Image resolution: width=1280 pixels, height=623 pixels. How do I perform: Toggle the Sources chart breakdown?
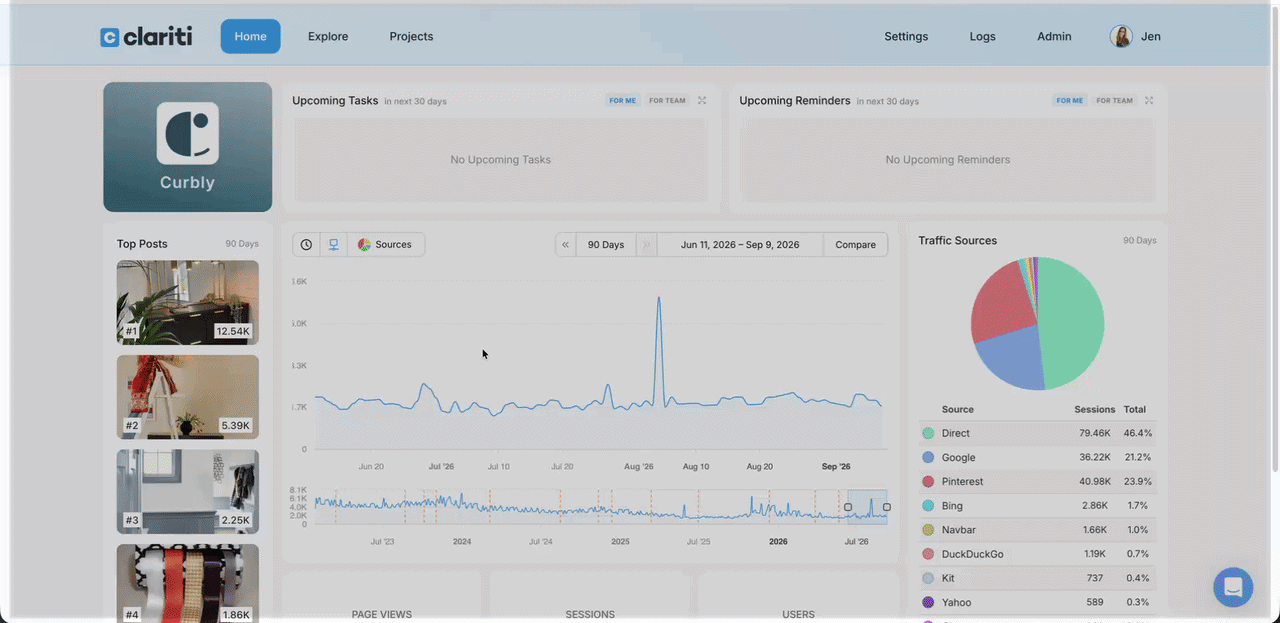click(x=386, y=244)
